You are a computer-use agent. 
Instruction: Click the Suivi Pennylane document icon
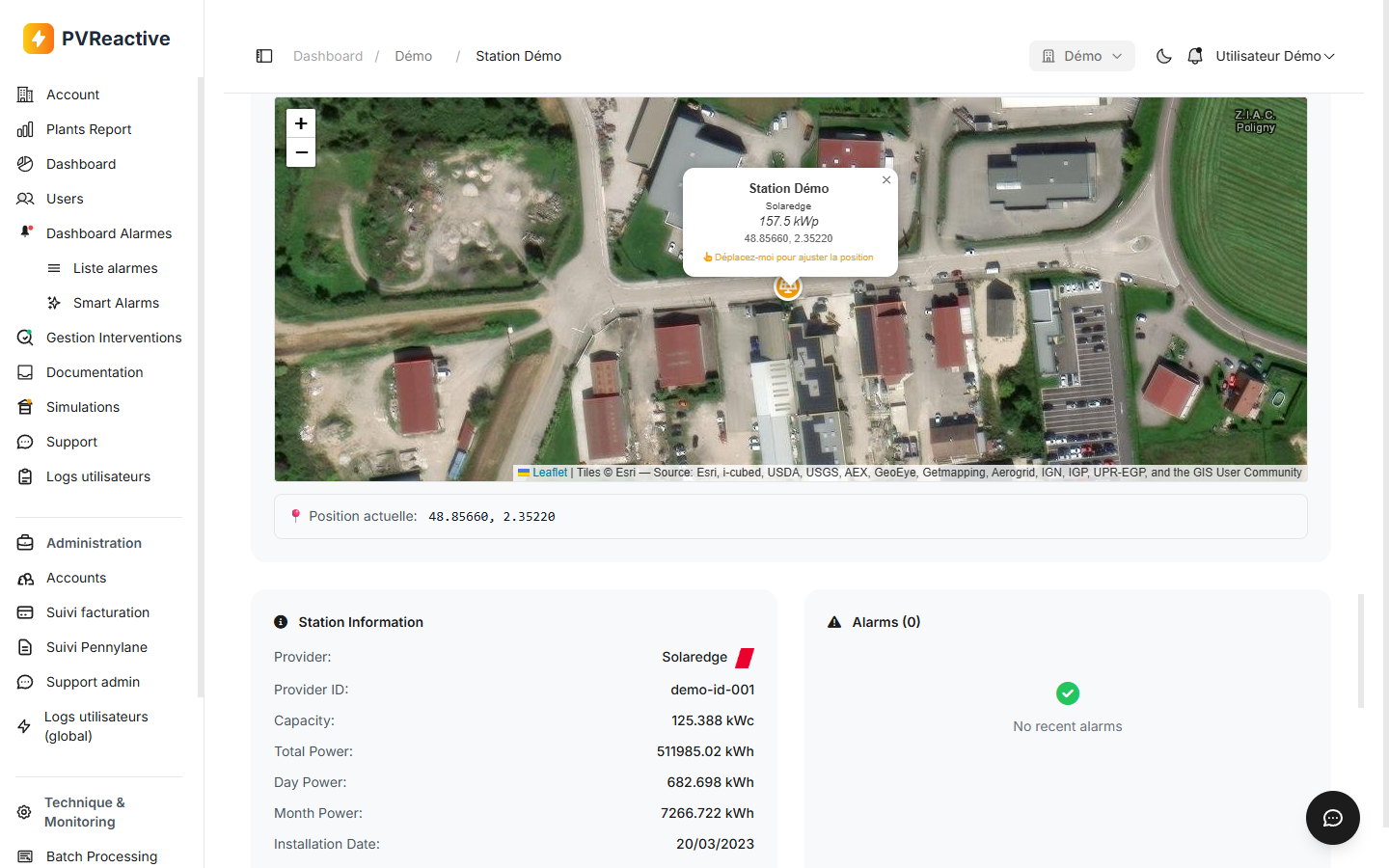point(25,647)
